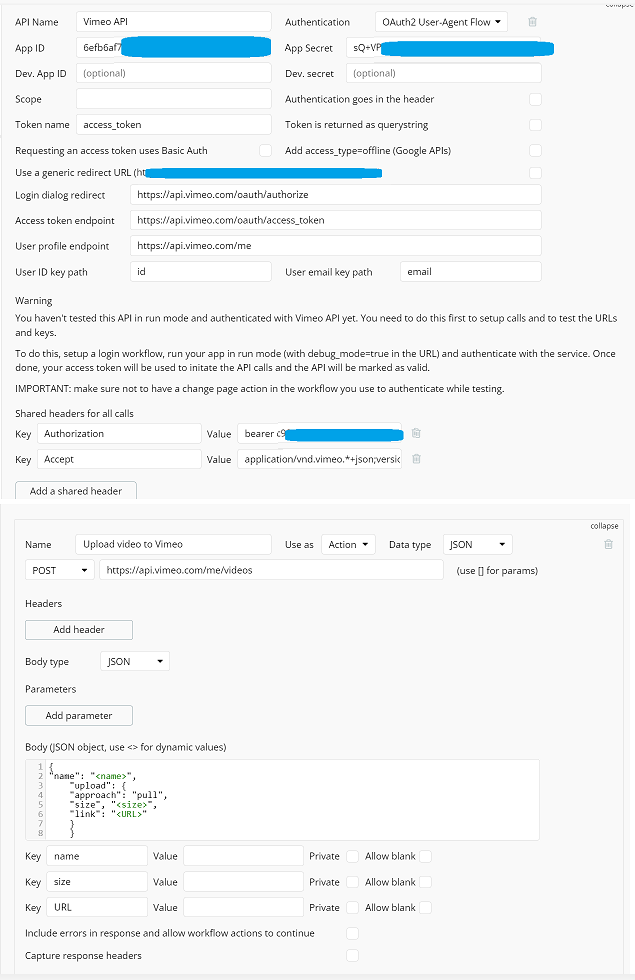Click the Add parameter button
The width and height of the screenshot is (635, 980).
tap(79, 716)
